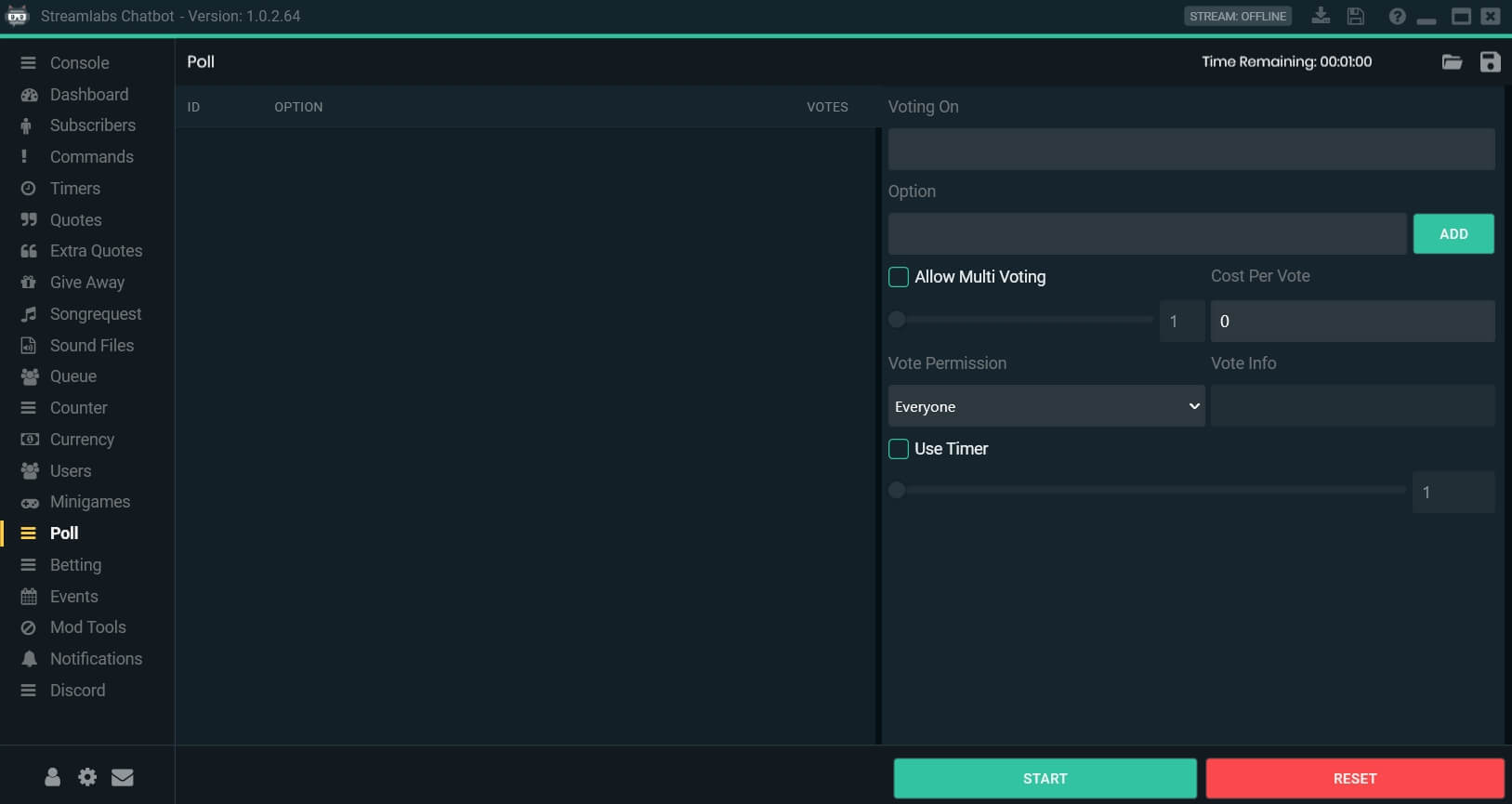Open the load poll folder icon

pos(1452,62)
